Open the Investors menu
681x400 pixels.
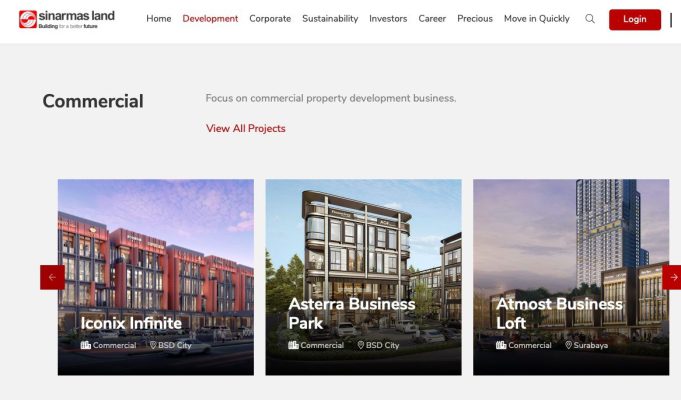(388, 19)
